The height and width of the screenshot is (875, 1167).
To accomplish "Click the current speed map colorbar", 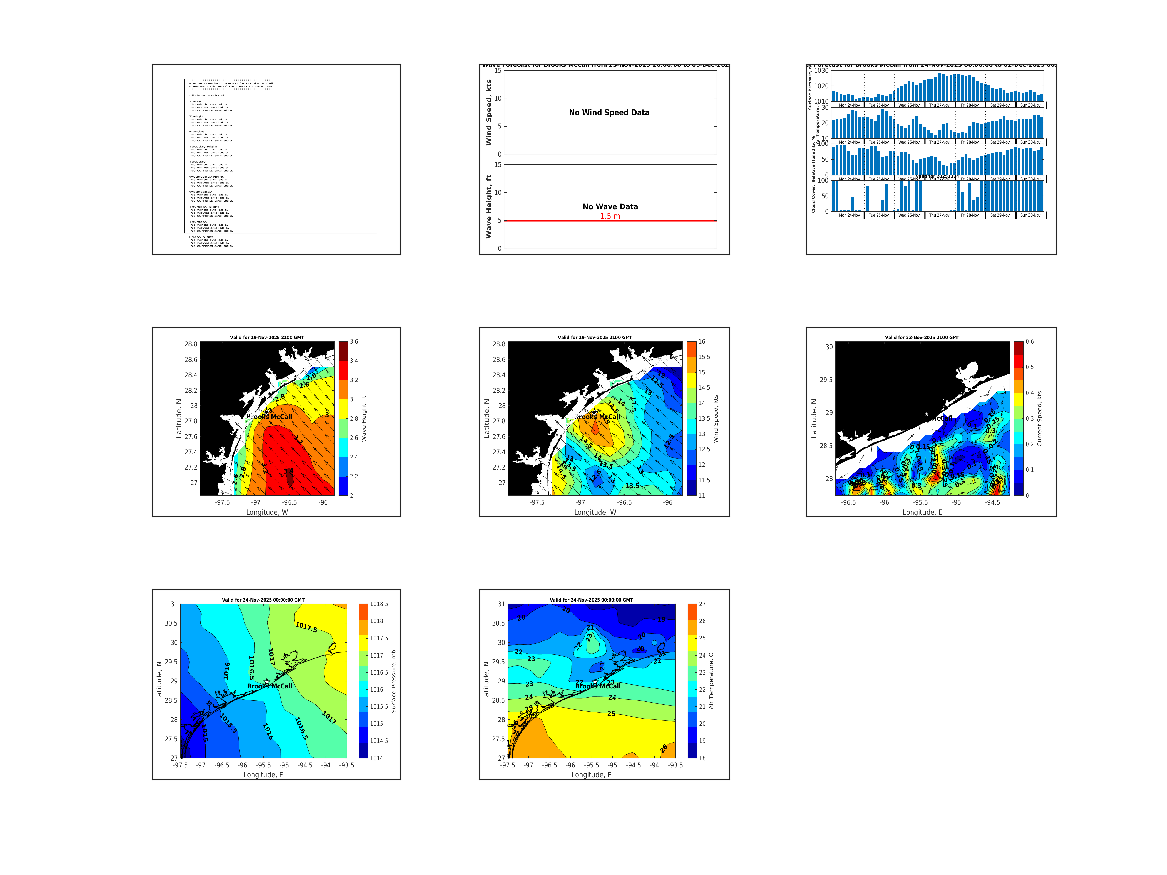I will (1018, 418).
